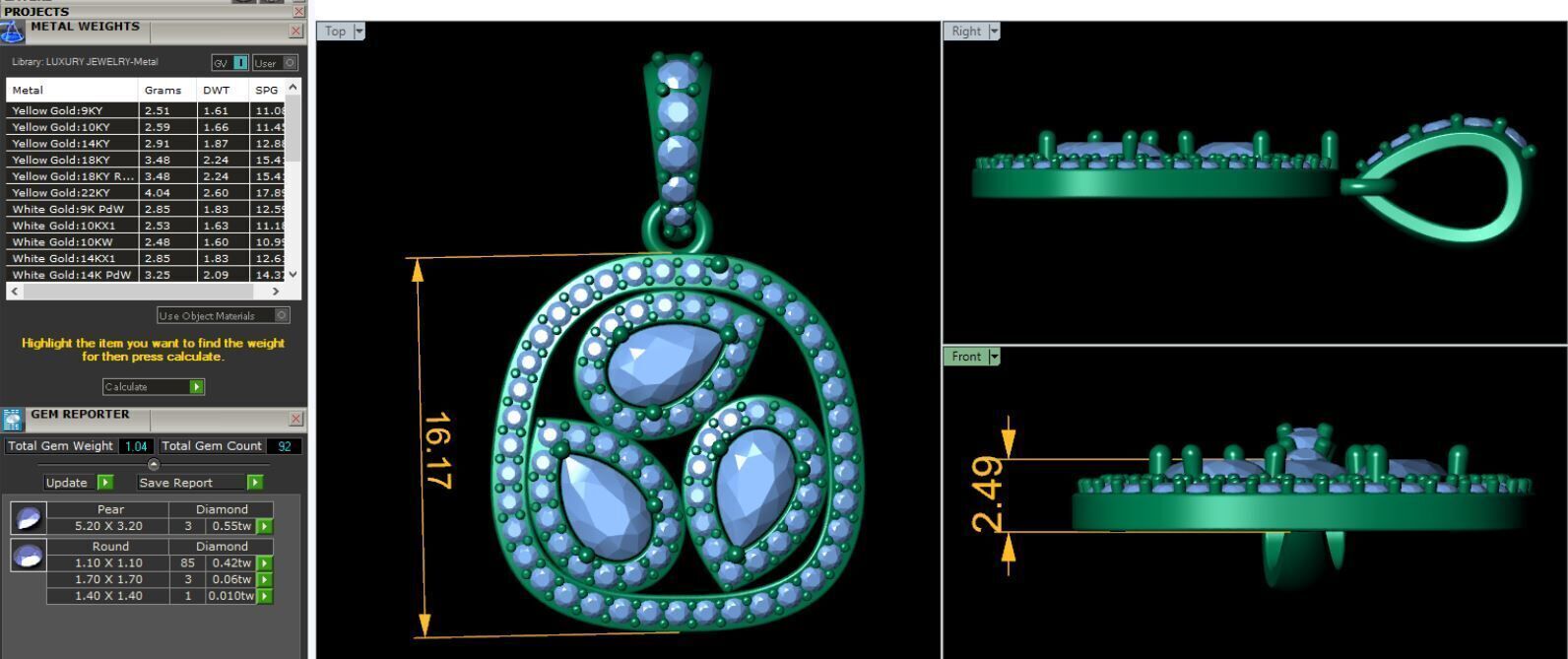
Task: Click green arrow next to Update
Action: pos(105,483)
